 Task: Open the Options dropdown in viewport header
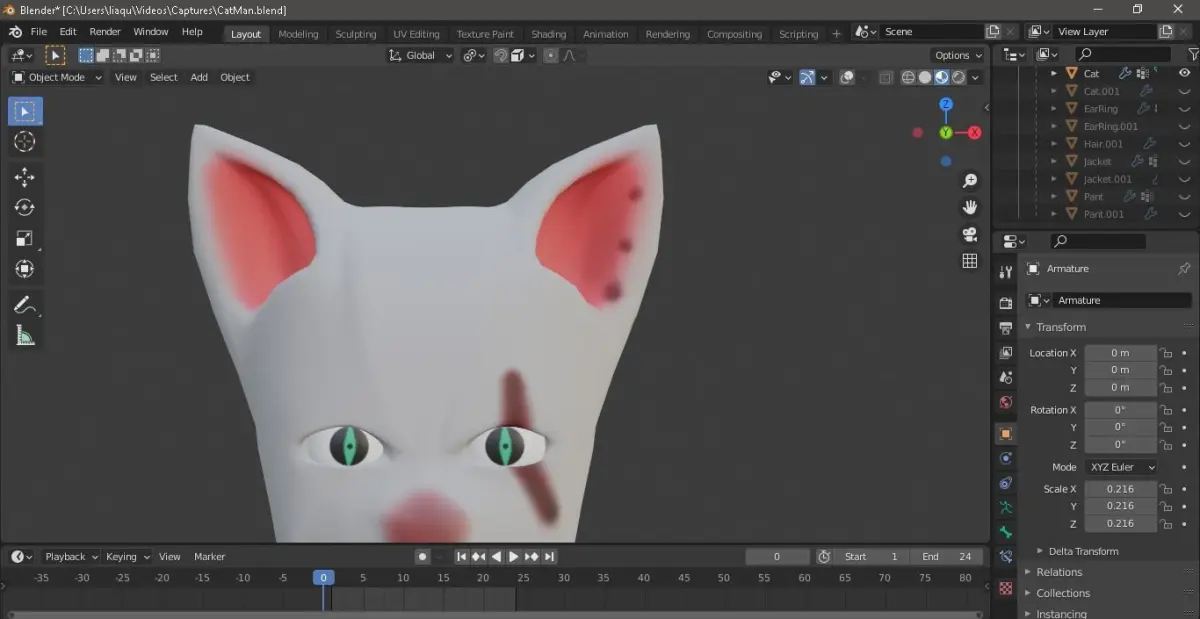coord(958,56)
